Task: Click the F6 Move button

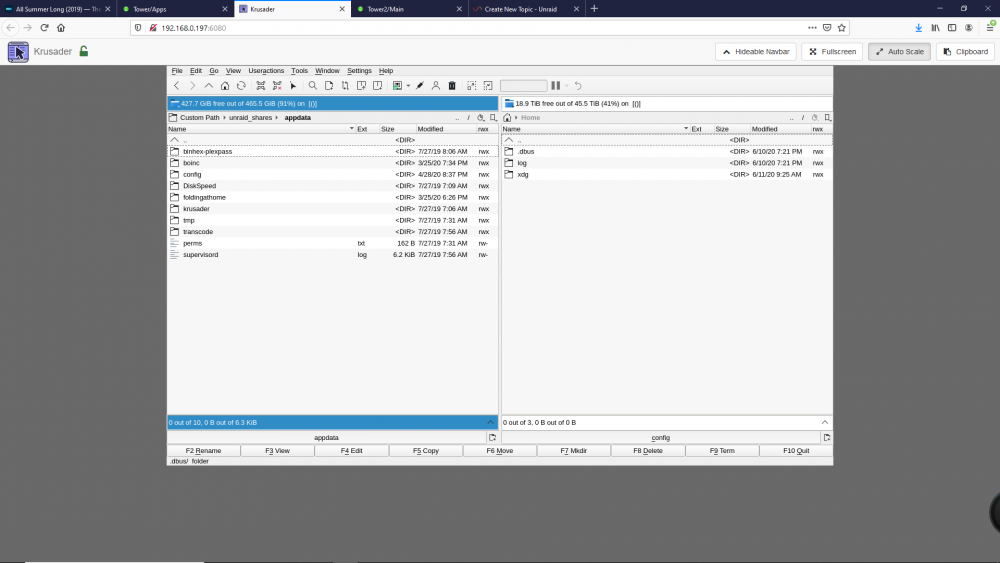Action: coord(500,450)
